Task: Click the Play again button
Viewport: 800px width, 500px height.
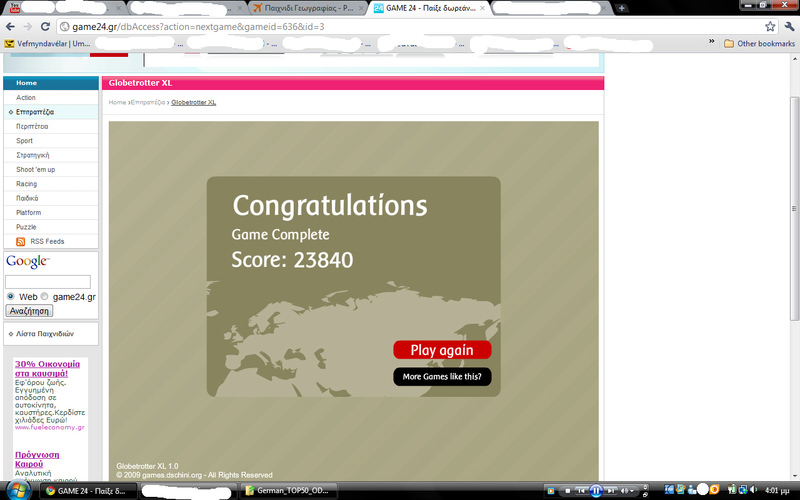Action: point(442,350)
